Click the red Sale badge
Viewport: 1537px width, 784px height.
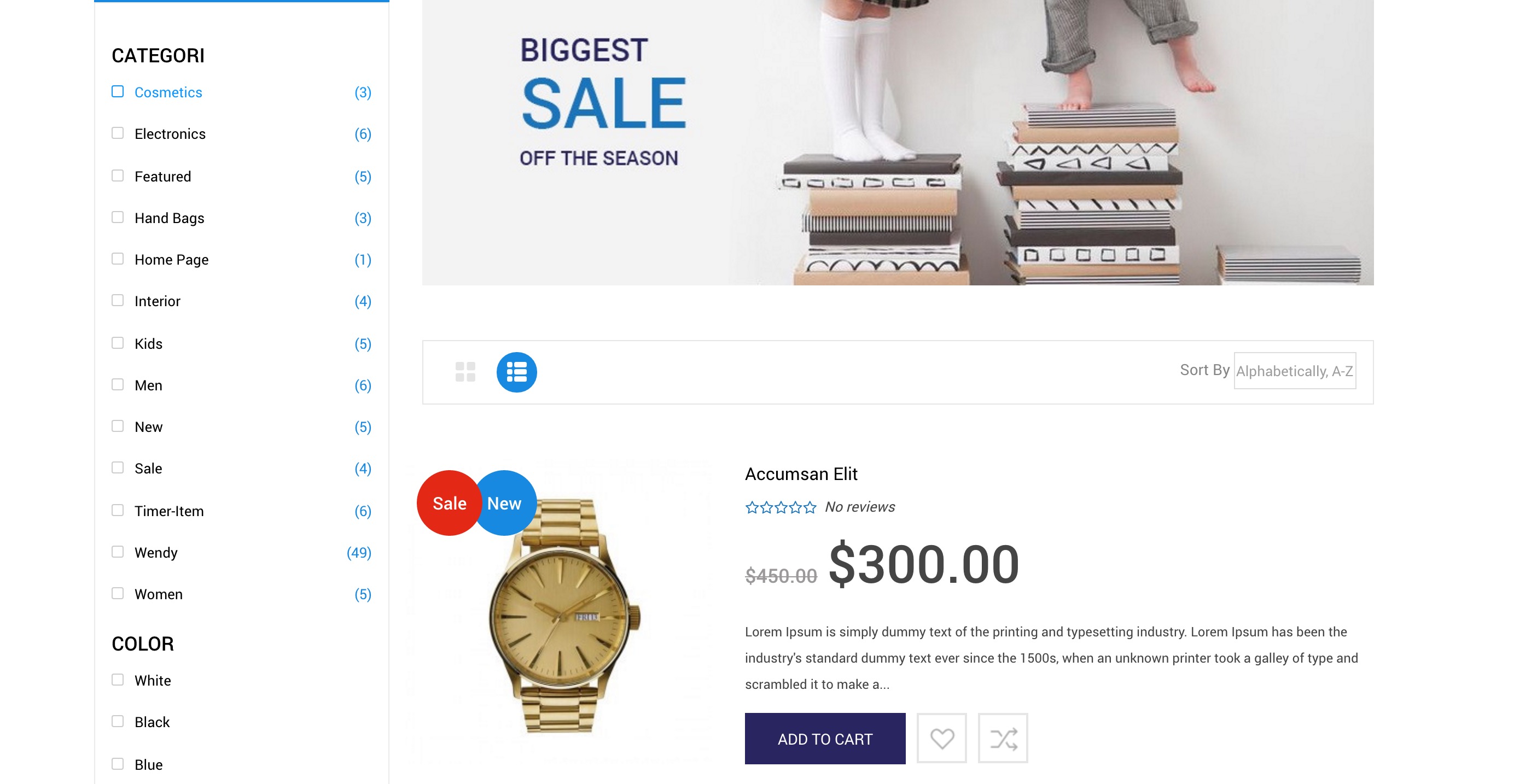point(449,503)
